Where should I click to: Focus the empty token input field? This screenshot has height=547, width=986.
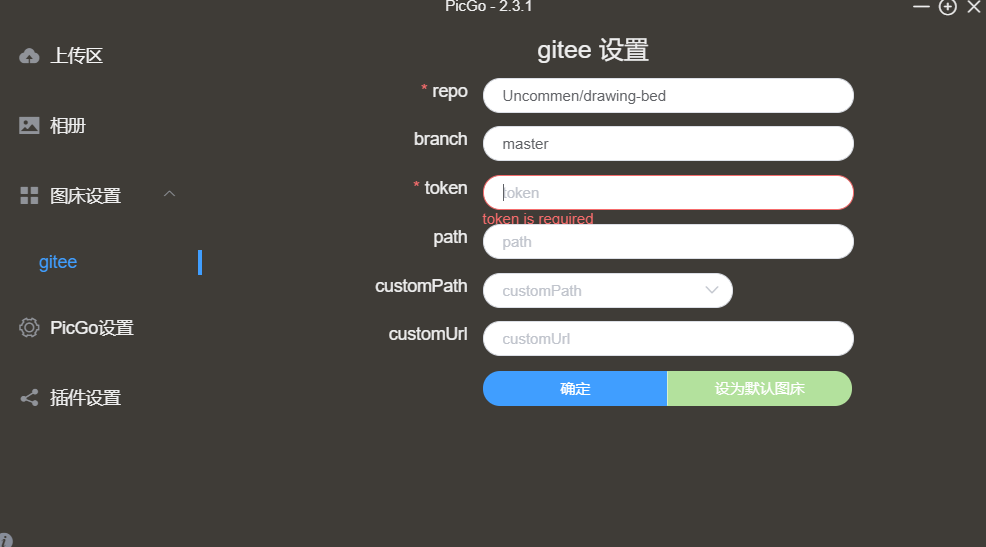click(x=668, y=192)
